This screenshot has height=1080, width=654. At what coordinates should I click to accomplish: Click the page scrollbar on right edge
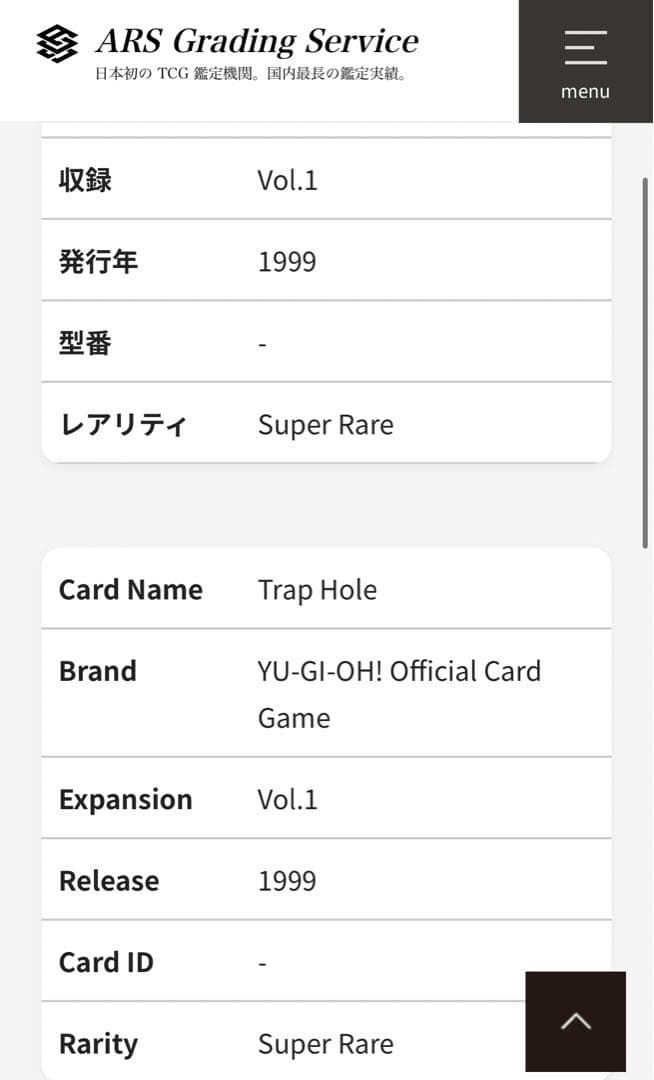[x=645, y=362]
